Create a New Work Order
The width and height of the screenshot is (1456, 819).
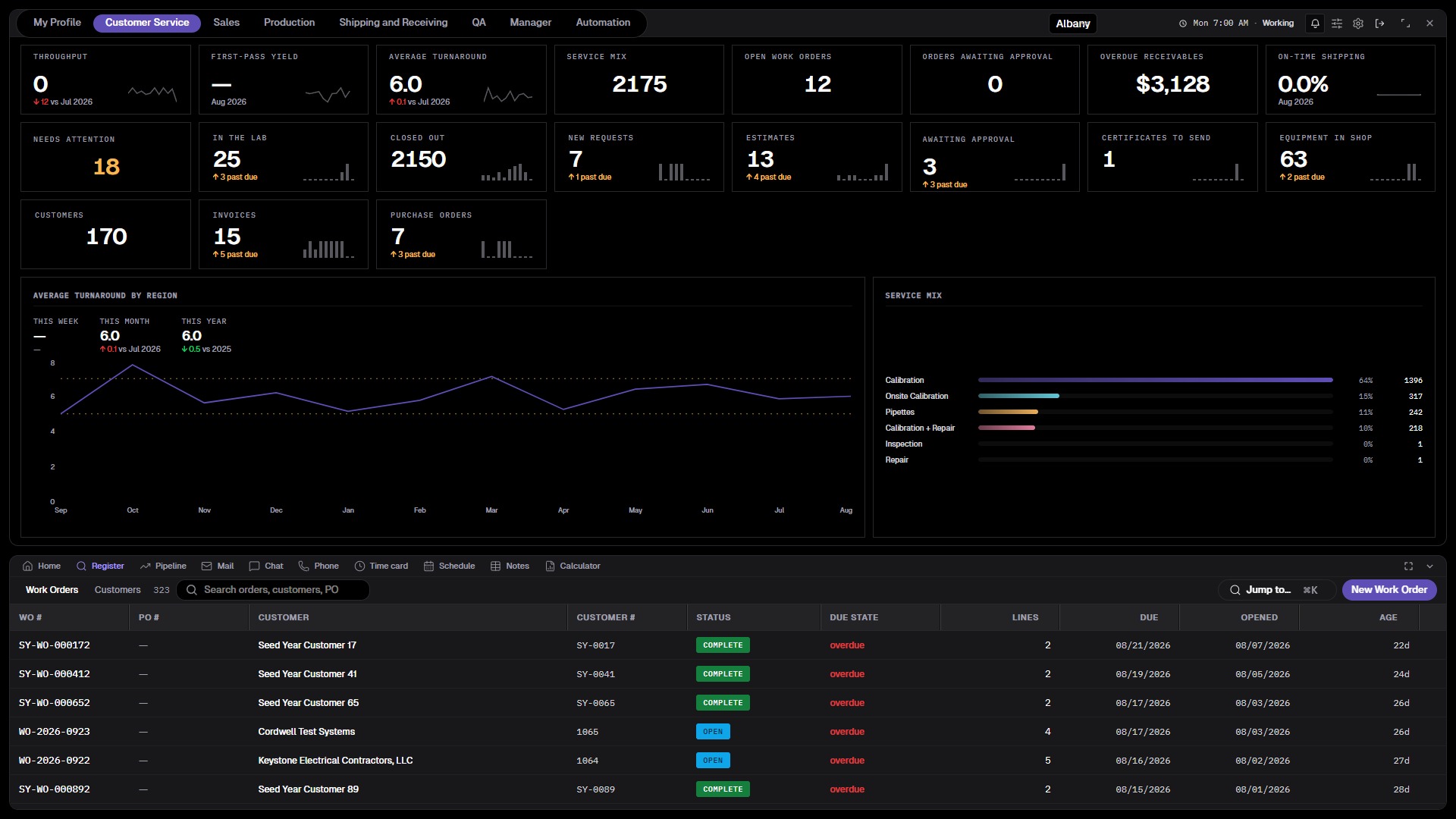1389,590
